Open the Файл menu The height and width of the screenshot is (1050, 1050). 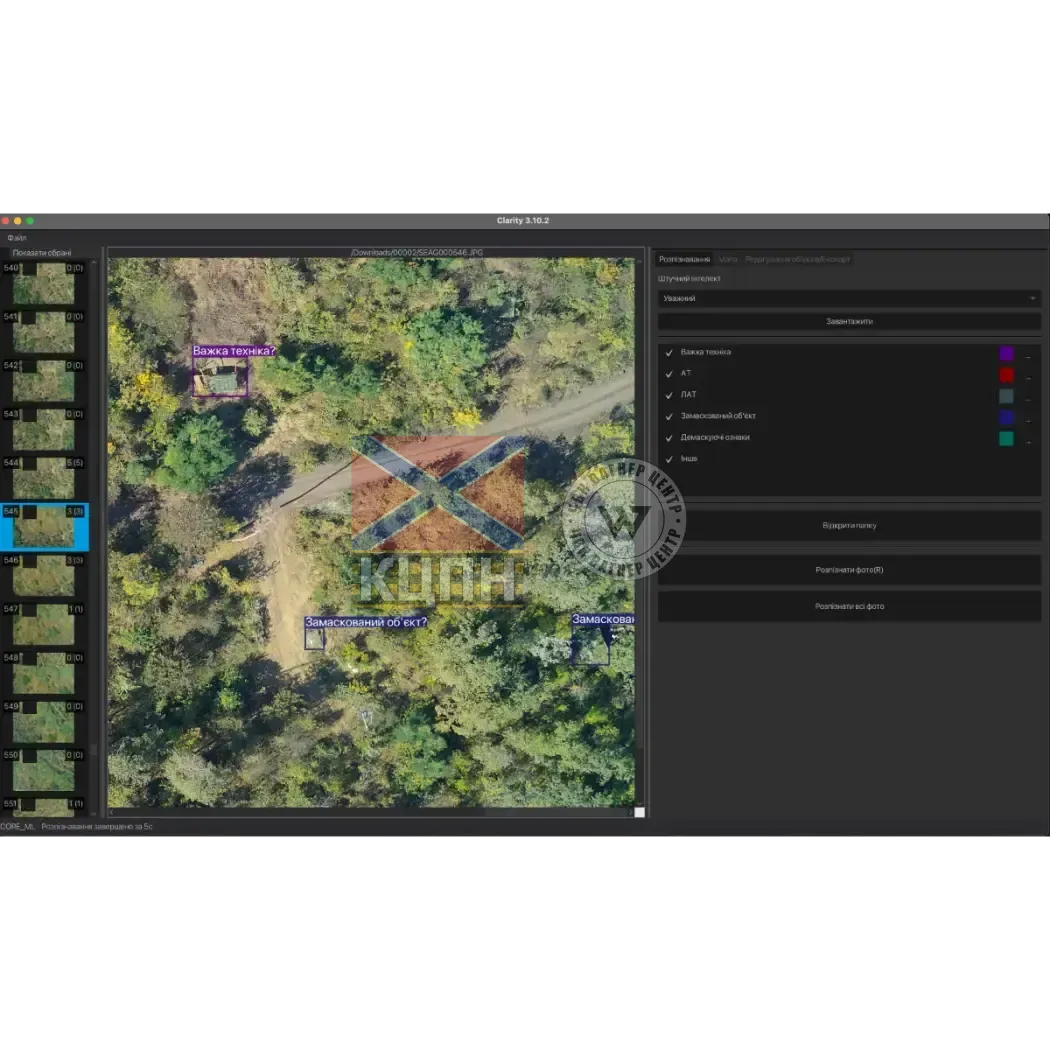coord(17,238)
